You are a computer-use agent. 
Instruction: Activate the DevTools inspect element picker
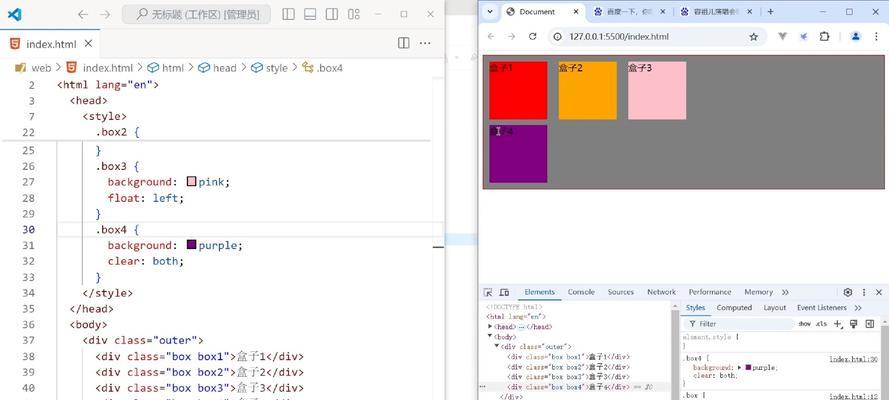coord(488,292)
